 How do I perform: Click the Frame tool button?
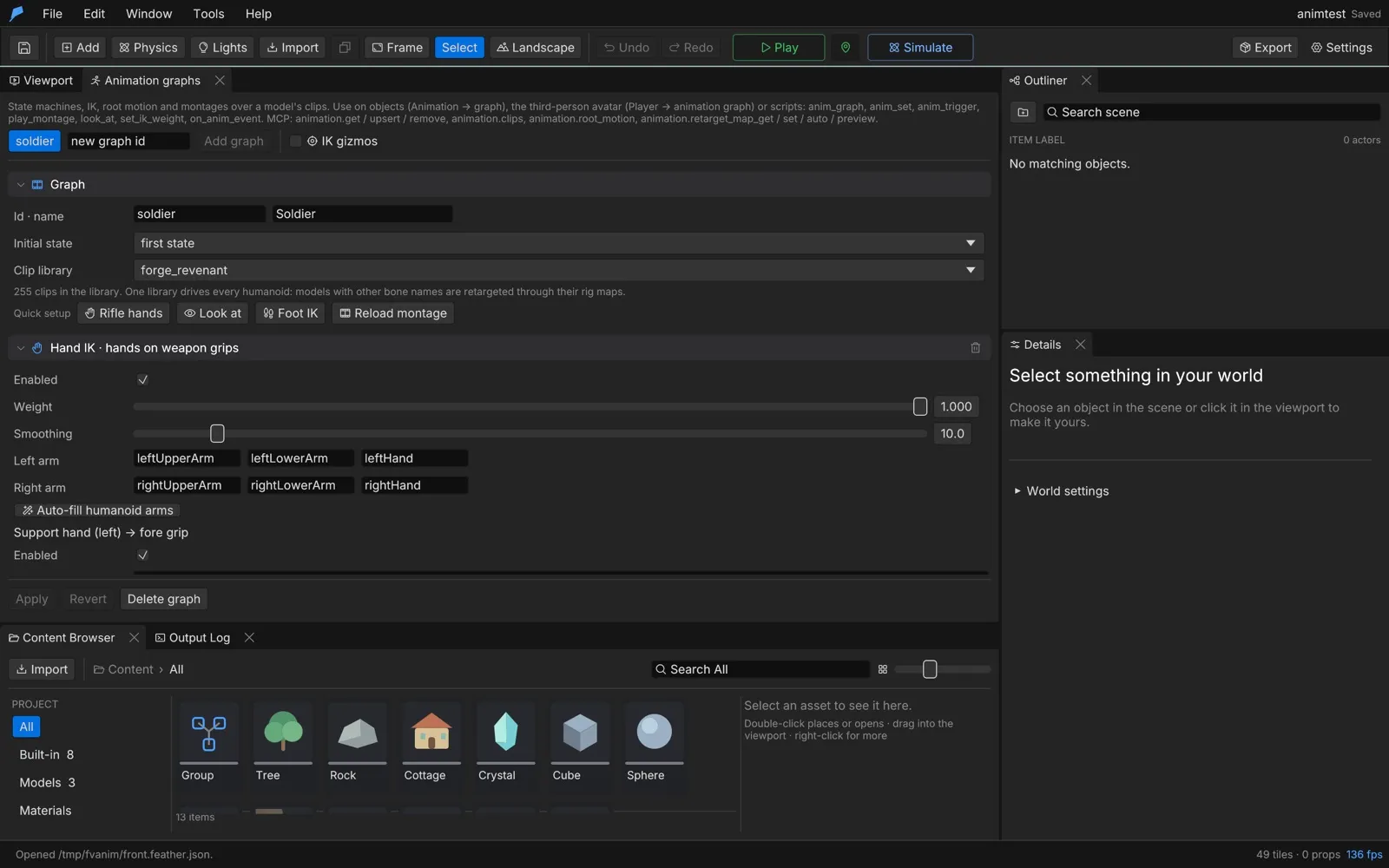[x=398, y=48]
